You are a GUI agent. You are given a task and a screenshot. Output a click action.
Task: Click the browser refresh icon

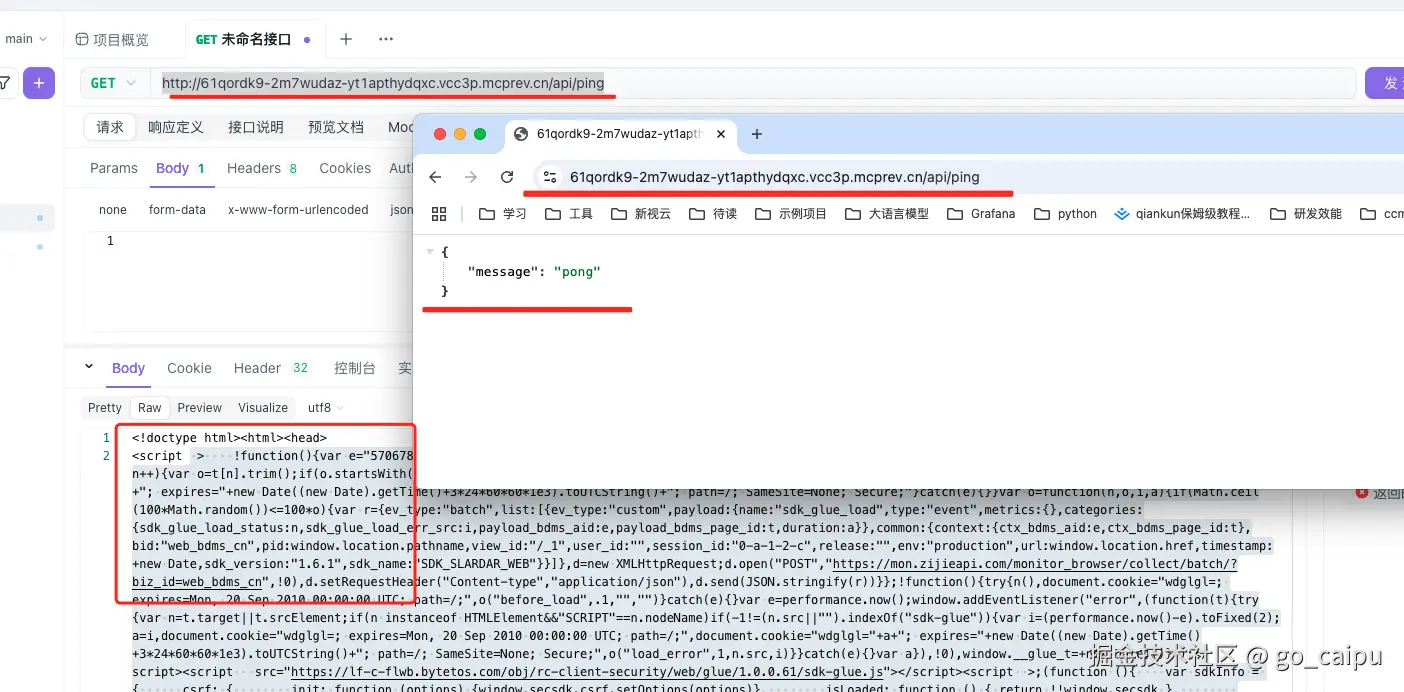(x=507, y=176)
